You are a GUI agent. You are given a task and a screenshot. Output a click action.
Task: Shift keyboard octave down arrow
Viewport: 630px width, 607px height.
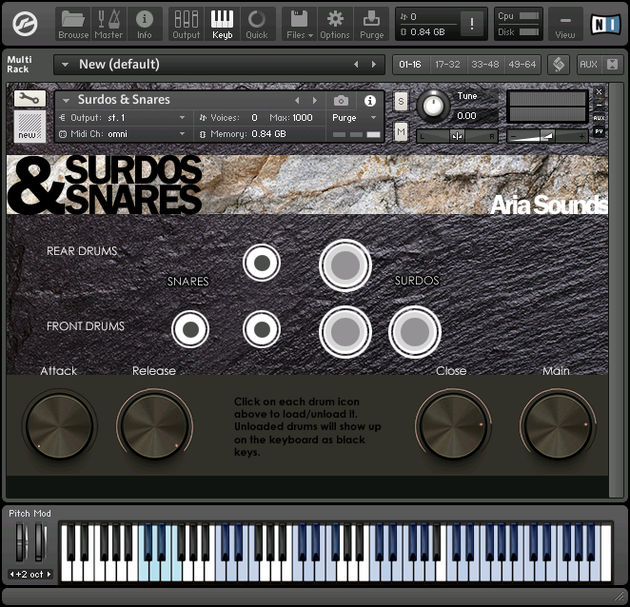(x=12, y=574)
